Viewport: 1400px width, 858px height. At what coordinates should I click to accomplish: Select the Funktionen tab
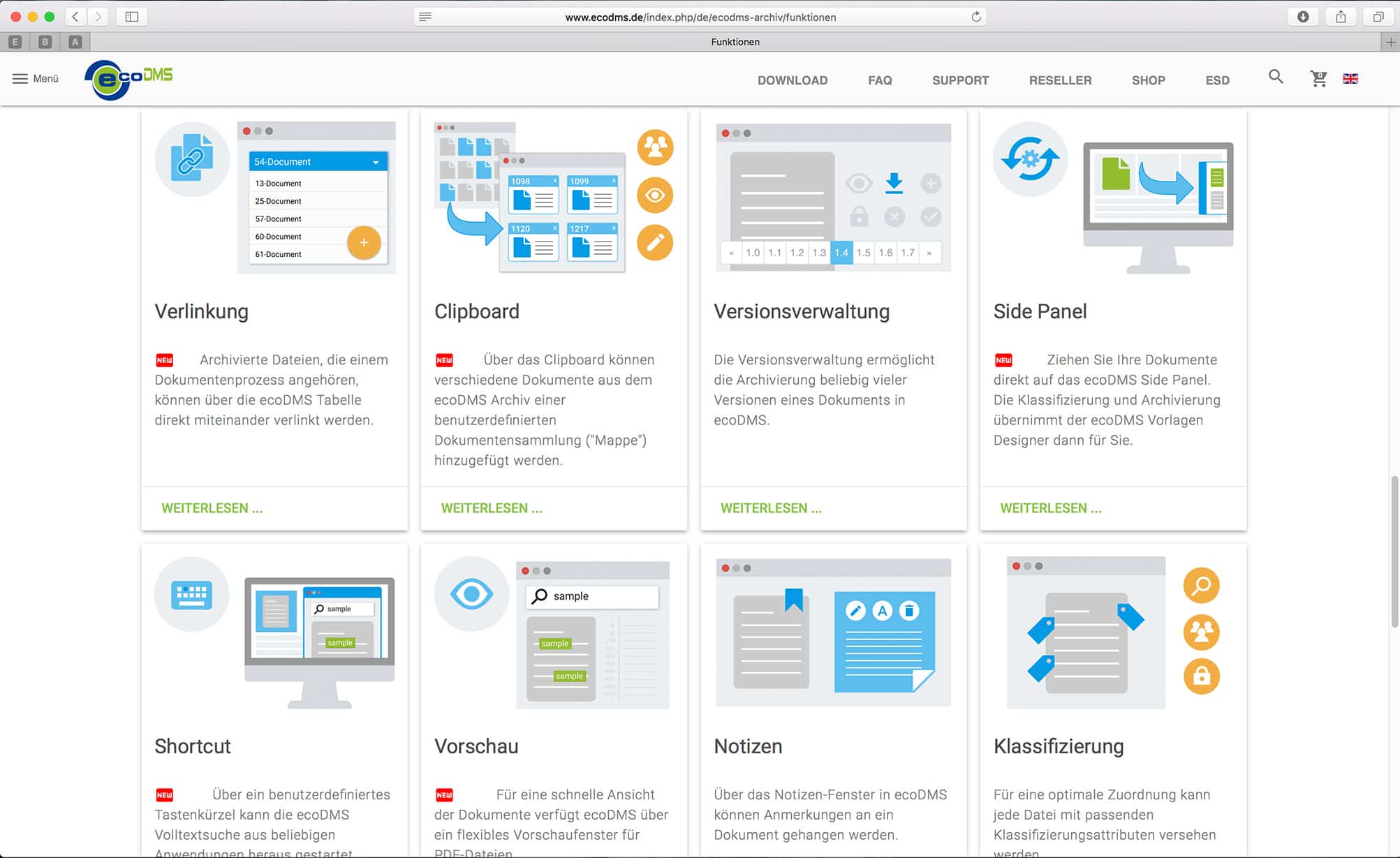735,42
